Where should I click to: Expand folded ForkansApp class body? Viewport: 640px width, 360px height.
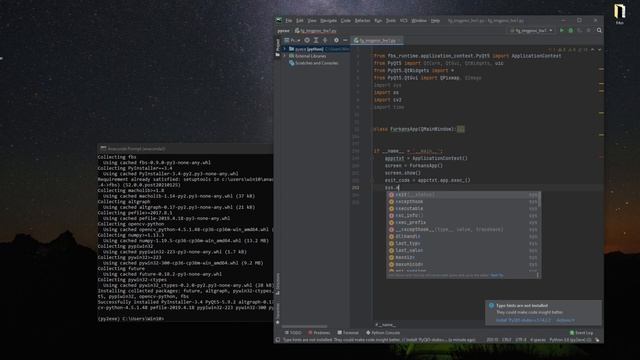460,129
